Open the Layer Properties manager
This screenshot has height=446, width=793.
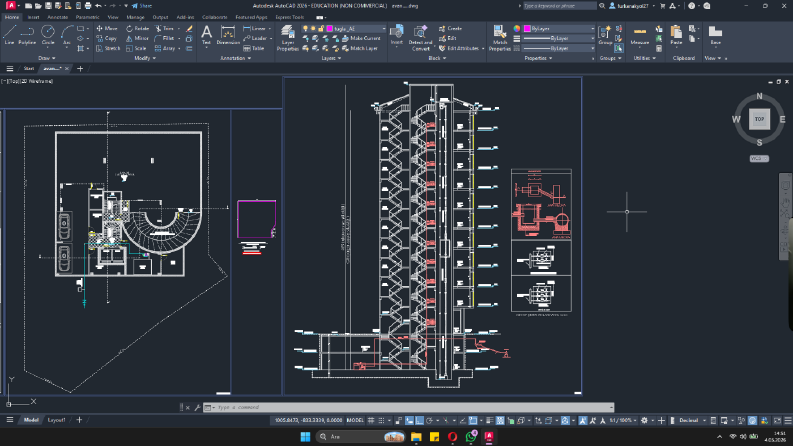click(x=288, y=38)
